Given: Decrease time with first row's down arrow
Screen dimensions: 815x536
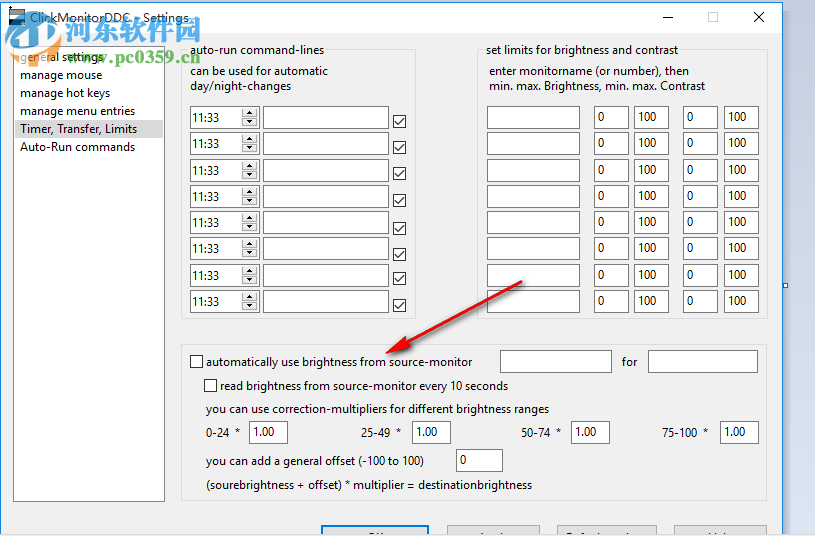Looking at the screenshot, I should coord(250,122).
